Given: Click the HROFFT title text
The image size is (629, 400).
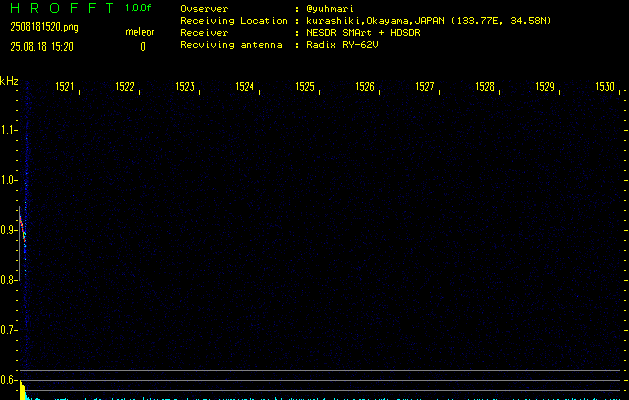Looking at the screenshot, I should (x=62, y=8).
